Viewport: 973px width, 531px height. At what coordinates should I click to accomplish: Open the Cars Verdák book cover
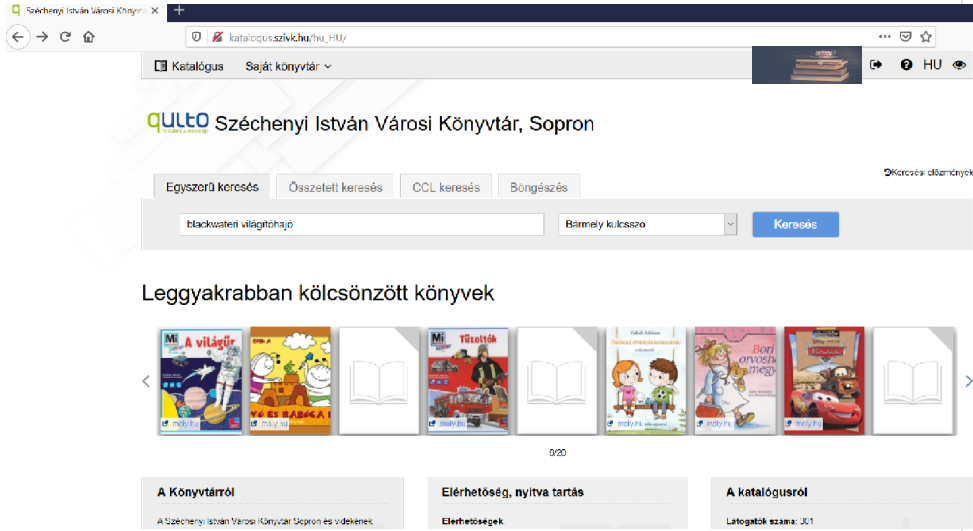pyautogui.click(x=824, y=380)
